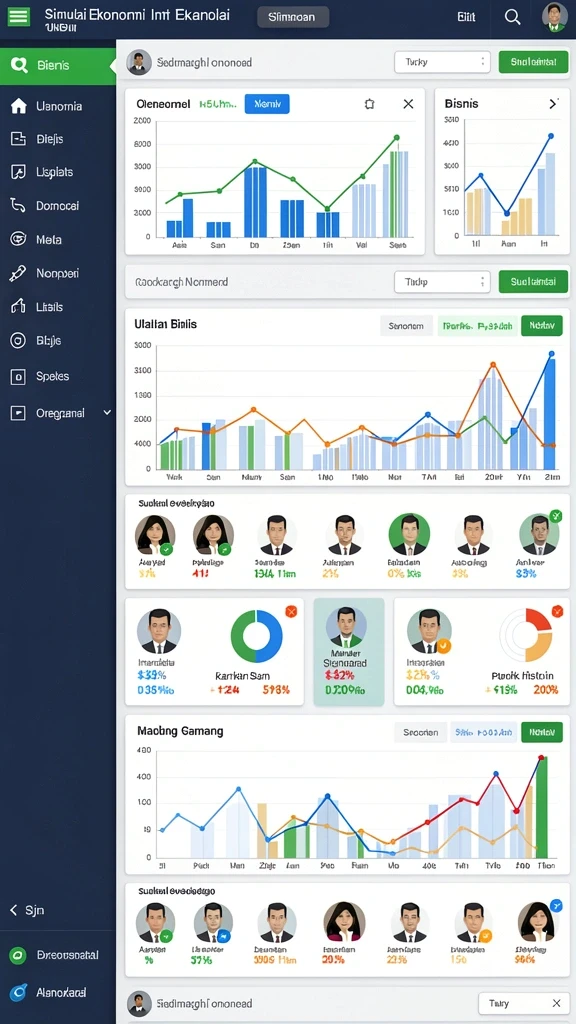Open the first Tuky dropdown

(x=442, y=62)
